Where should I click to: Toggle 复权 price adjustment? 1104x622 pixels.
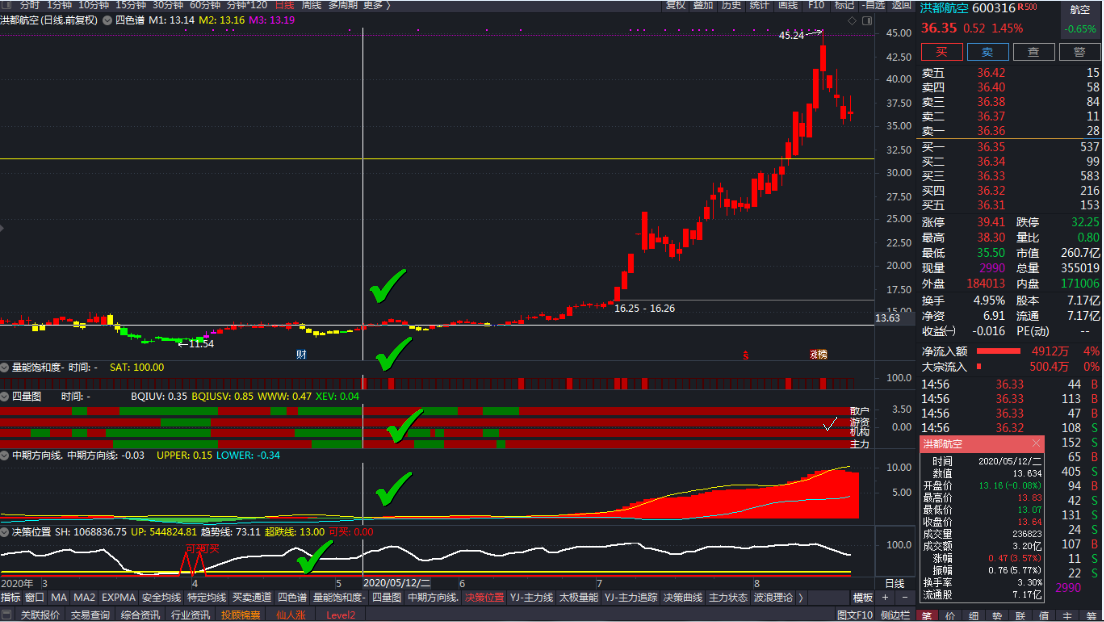pyautogui.click(x=676, y=5)
